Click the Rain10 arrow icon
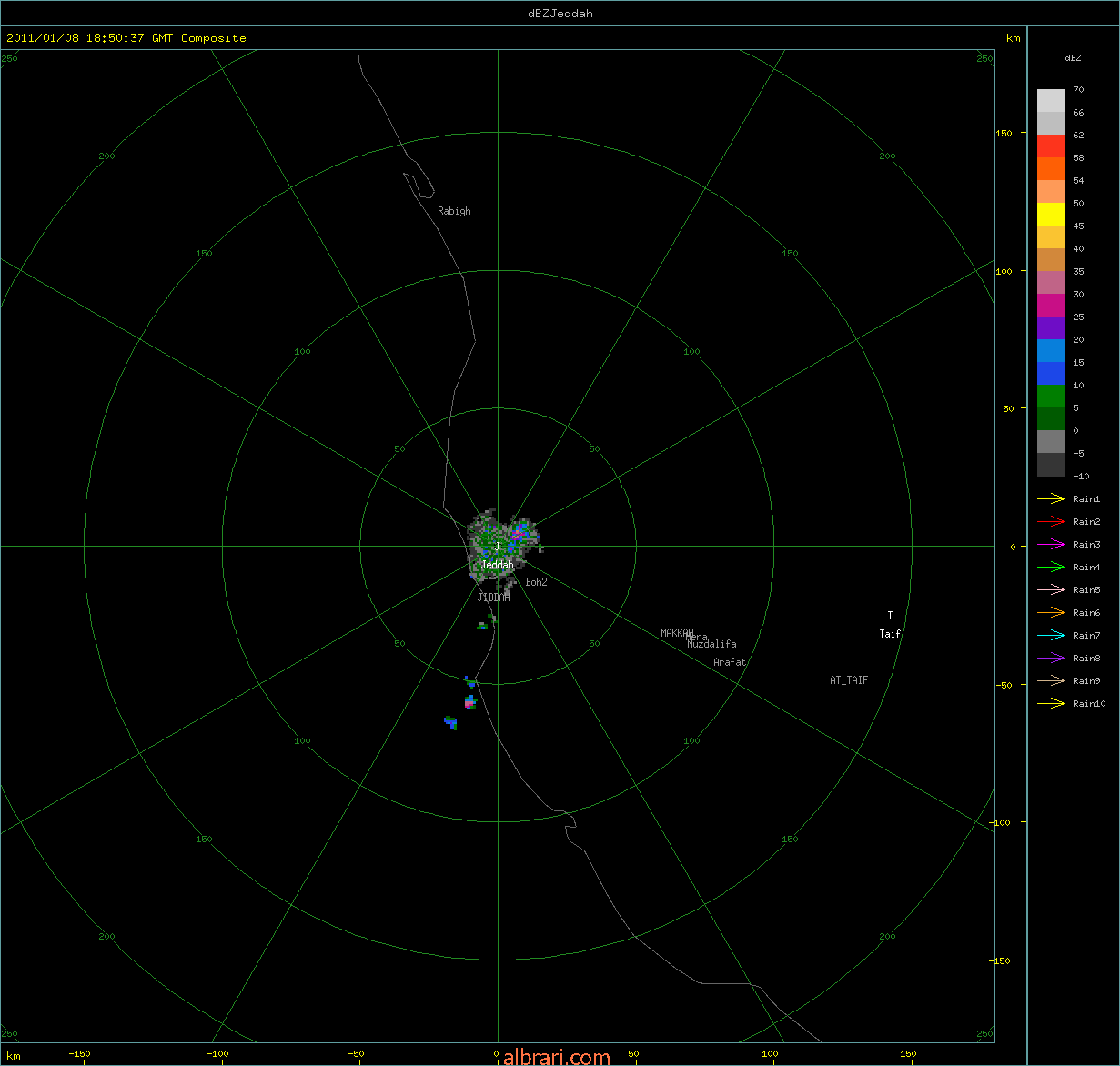The height and width of the screenshot is (1066, 1120). click(1051, 703)
